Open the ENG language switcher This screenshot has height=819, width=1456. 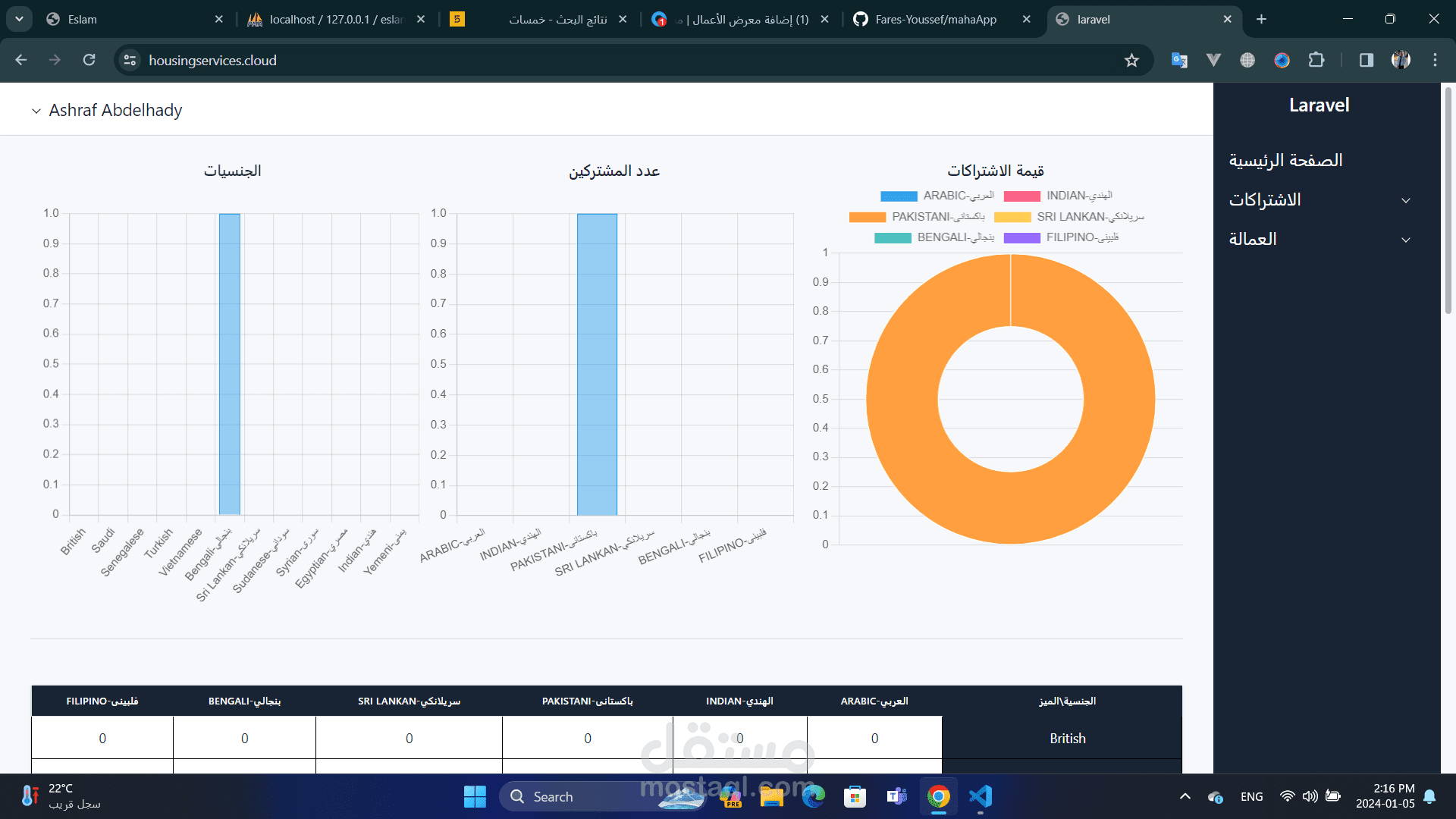click(x=1252, y=796)
